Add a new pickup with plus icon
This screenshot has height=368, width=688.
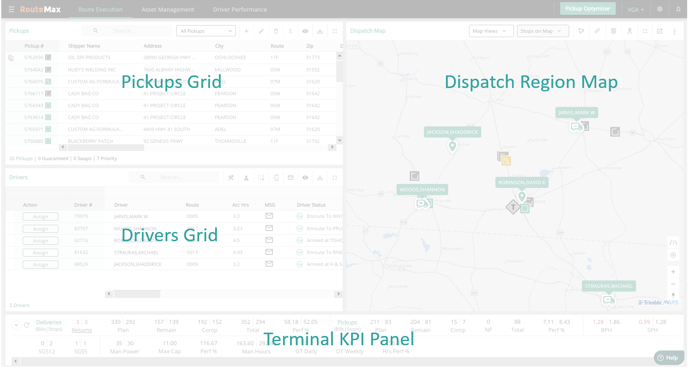pos(246,31)
